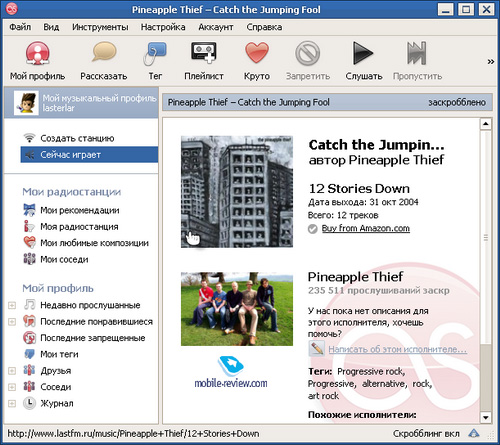Click the pencil edit icon
Screen dimensions: 500x445
(317, 349)
